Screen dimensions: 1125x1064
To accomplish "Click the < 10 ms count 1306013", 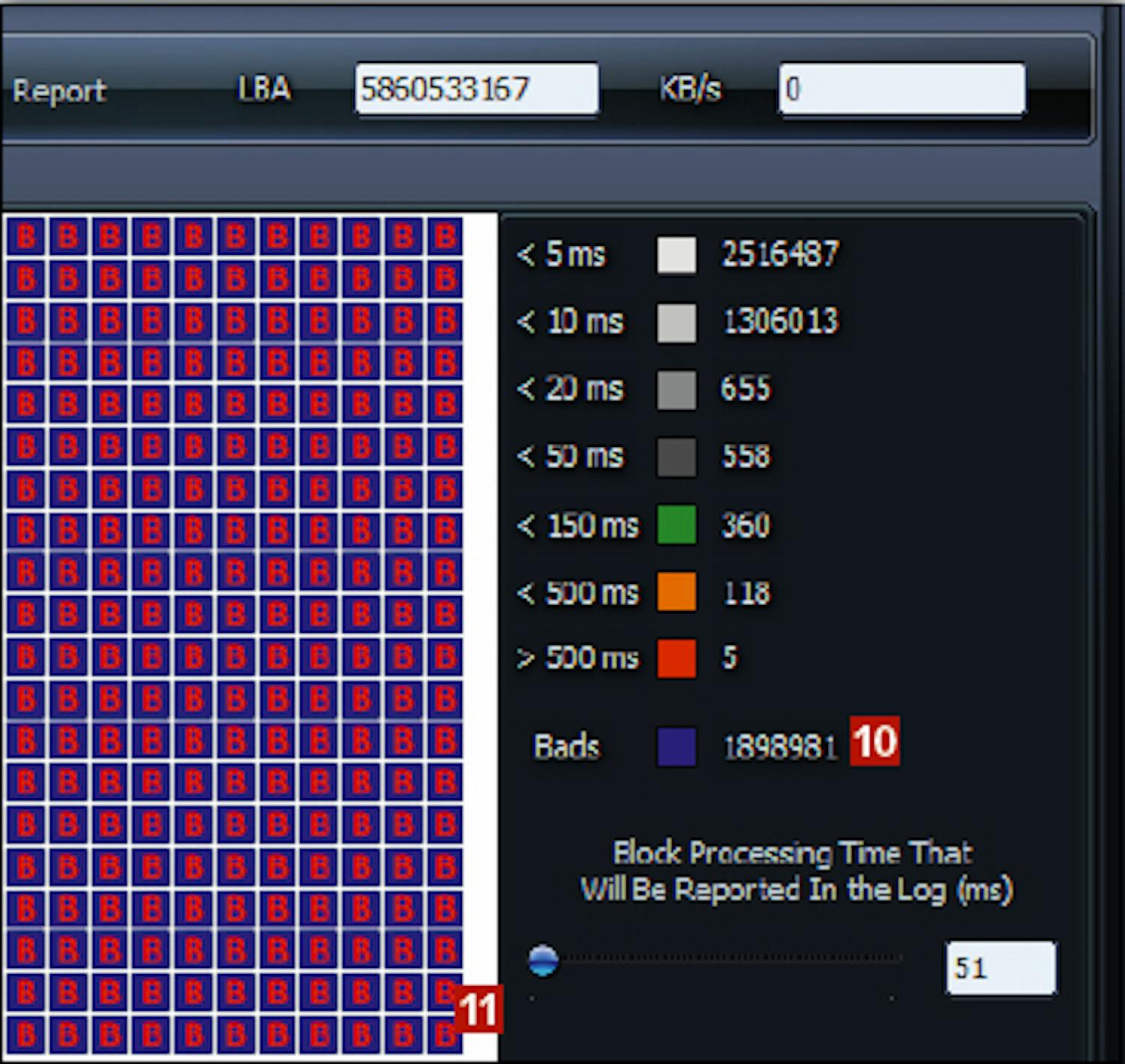I will point(780,322).
